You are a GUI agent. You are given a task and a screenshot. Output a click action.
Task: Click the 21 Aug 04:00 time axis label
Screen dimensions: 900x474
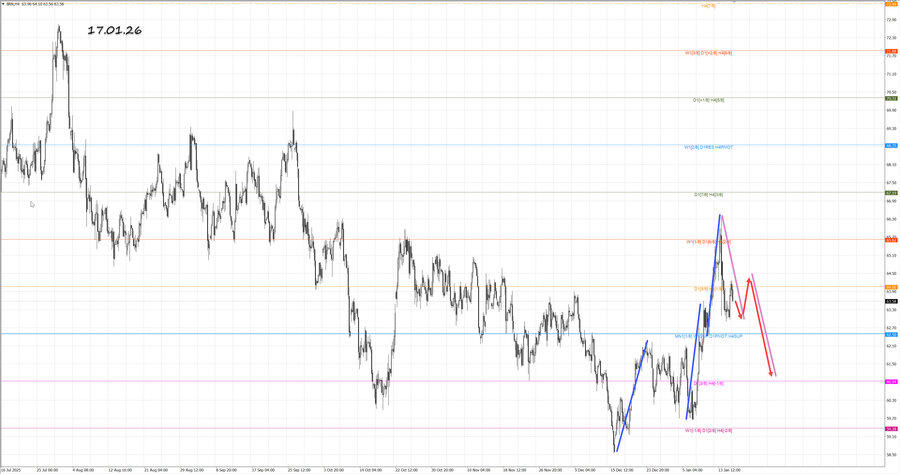(154, 470)
